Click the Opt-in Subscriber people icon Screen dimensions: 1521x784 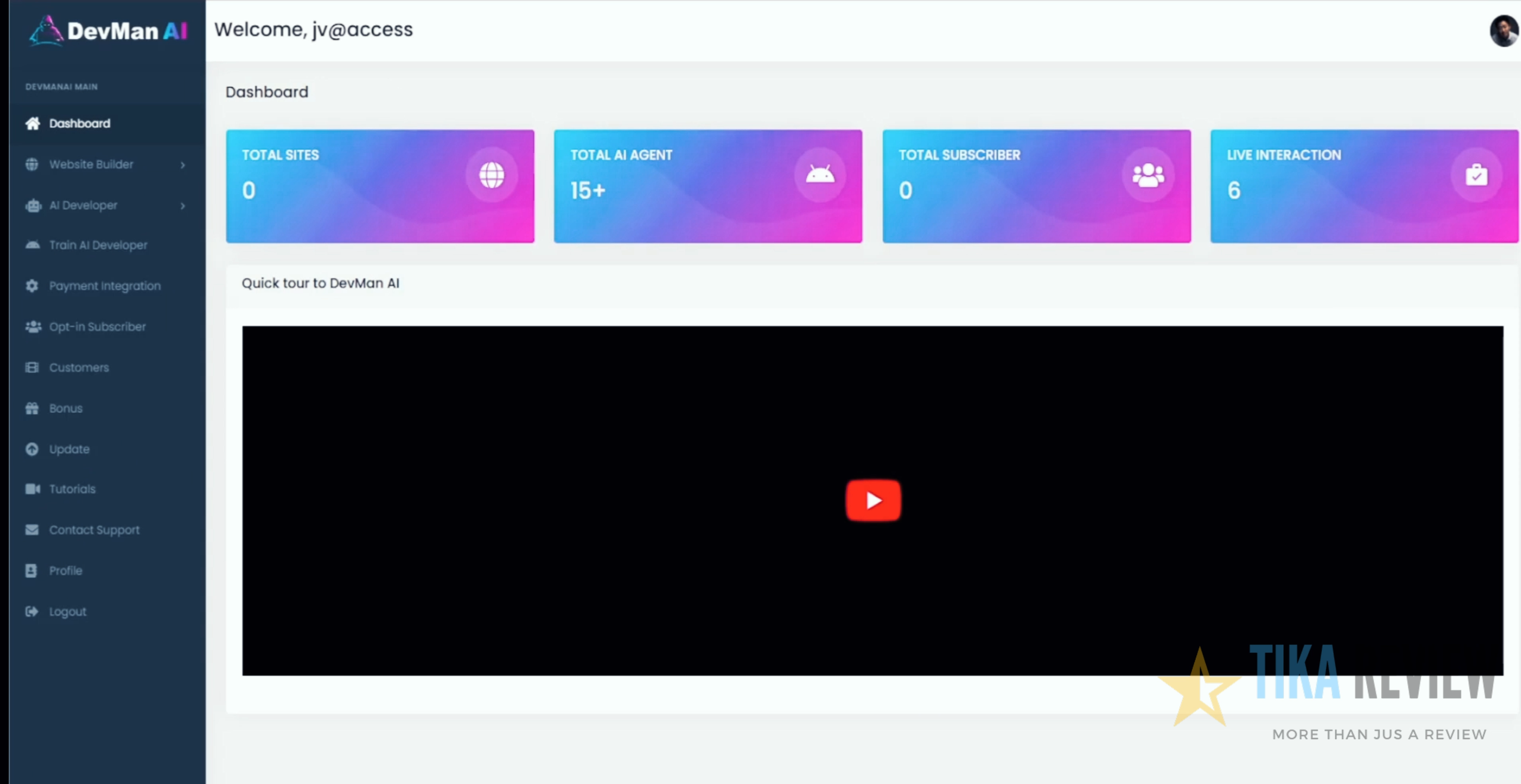[33, 326]
